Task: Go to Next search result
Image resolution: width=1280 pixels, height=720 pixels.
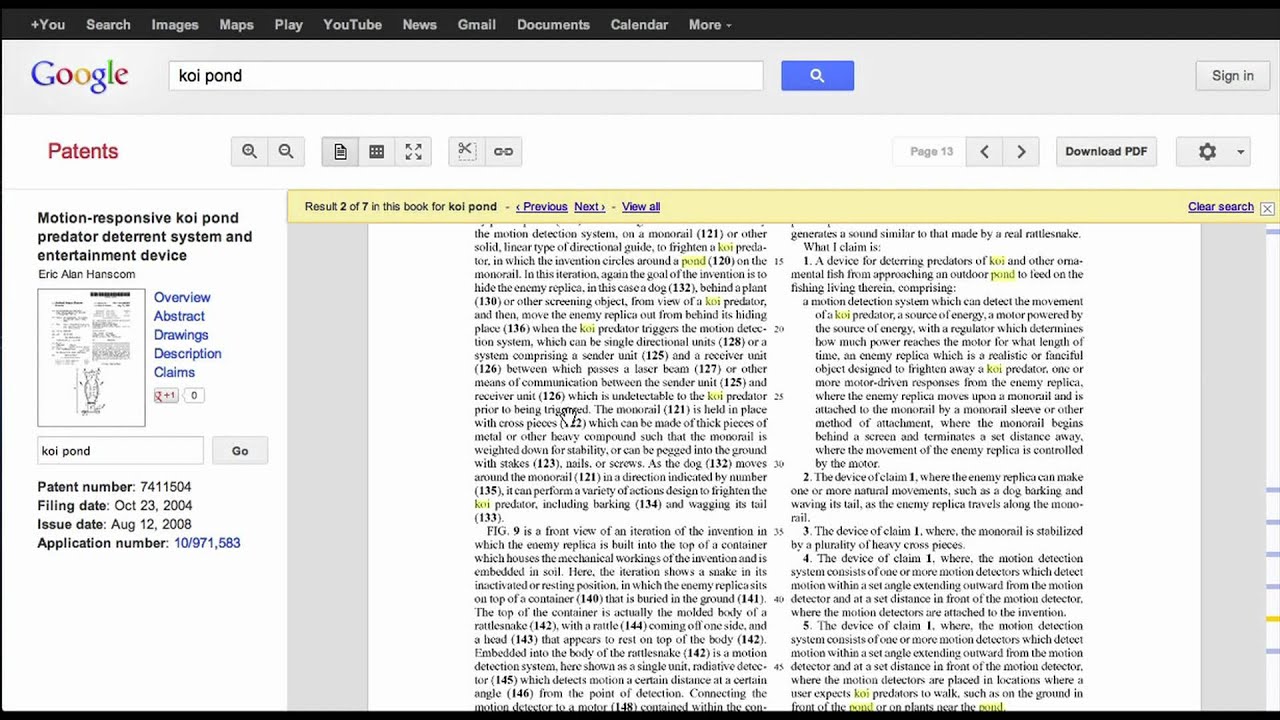Action: coord(589,206)
